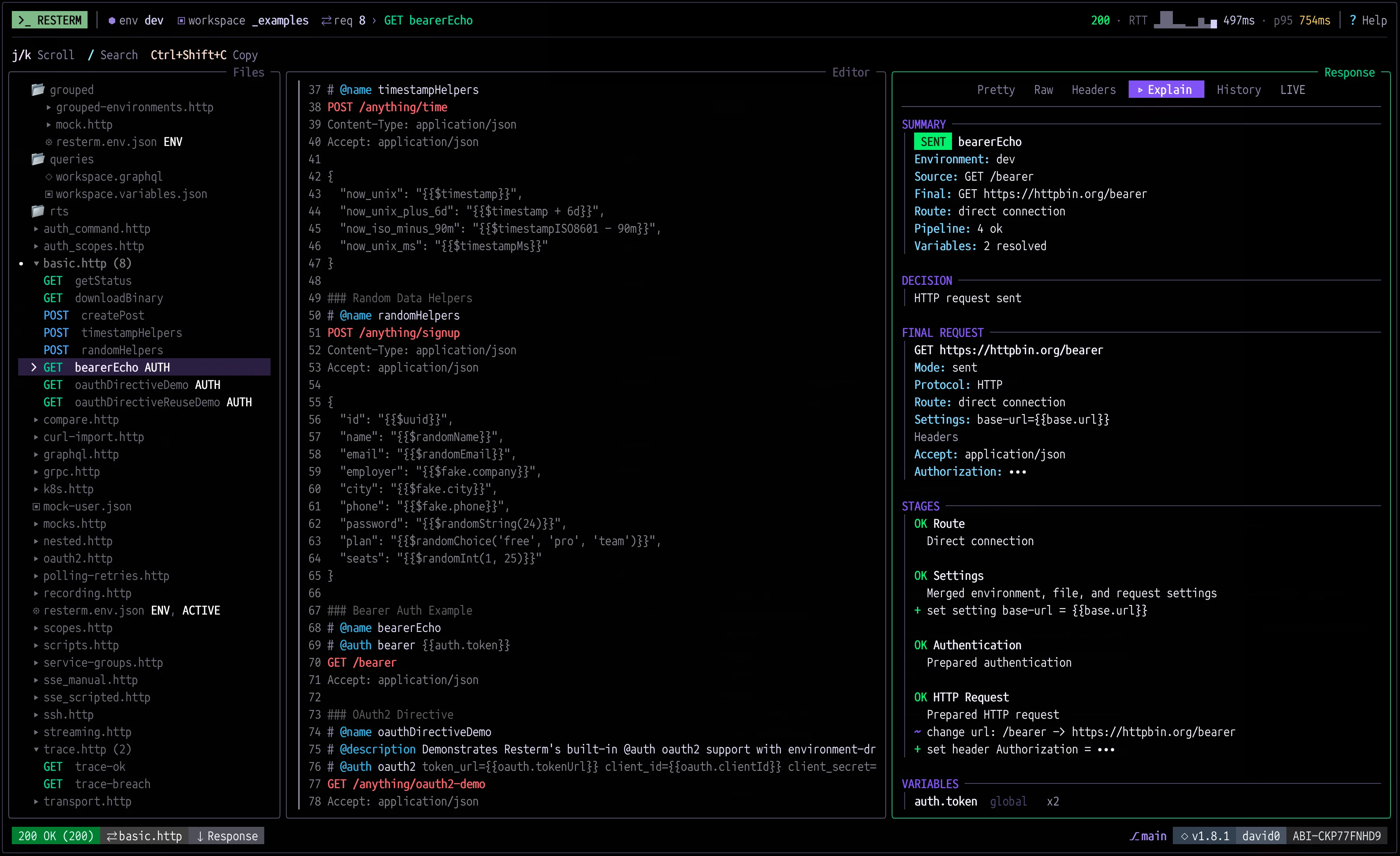This screenshot has width=1400, height=856.
Task: Click the RTT sparkline graph
Action: tap(1185, 21)
